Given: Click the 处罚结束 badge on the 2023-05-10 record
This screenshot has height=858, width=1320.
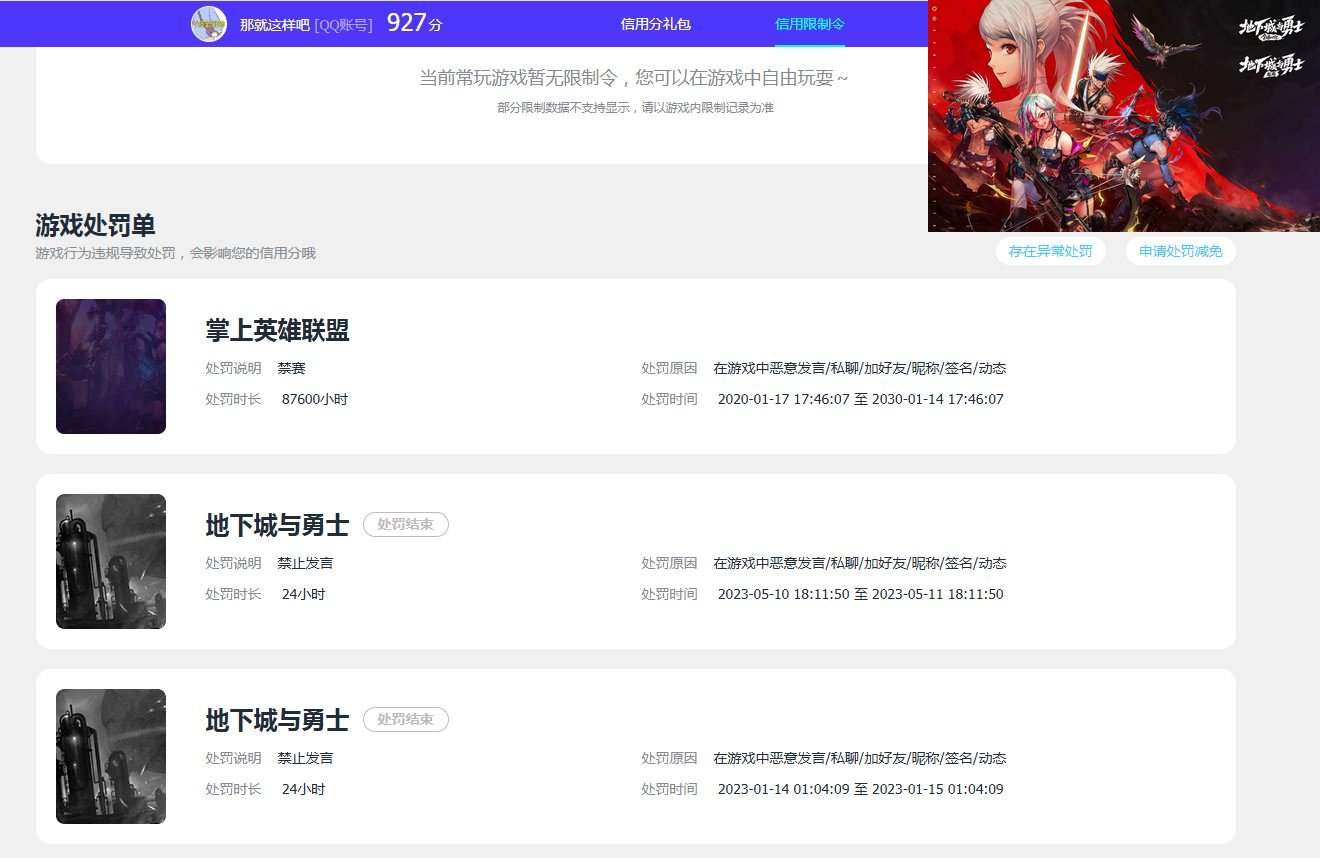Looking at the screenshot, I should (x=405, y=524).
